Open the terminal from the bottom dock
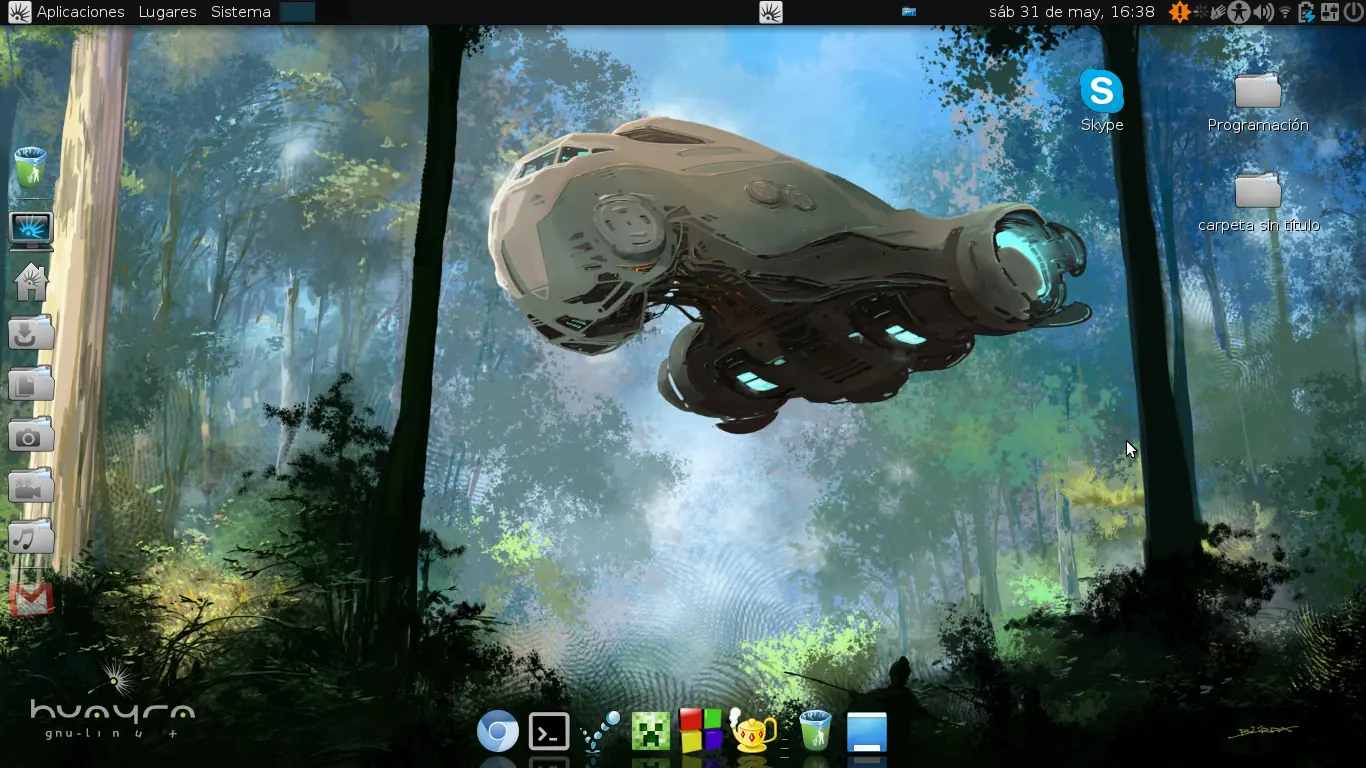This screenshot has height=768, width=1366. (x=549, y=732)
